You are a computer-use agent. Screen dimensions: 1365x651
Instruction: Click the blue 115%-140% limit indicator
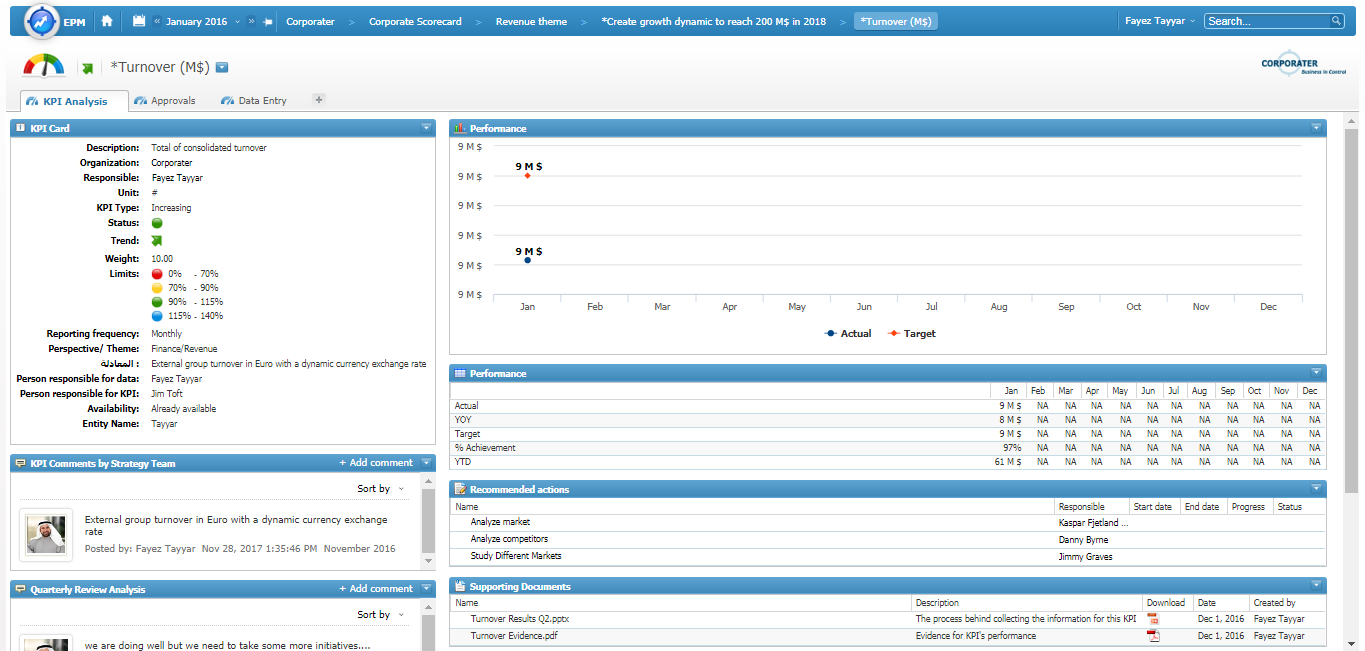tap(157, 316)
